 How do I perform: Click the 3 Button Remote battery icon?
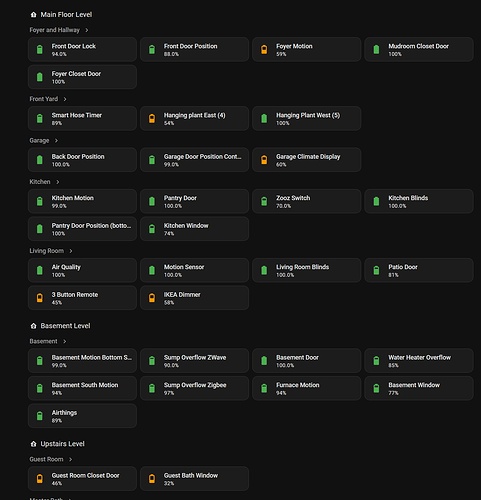40,298
